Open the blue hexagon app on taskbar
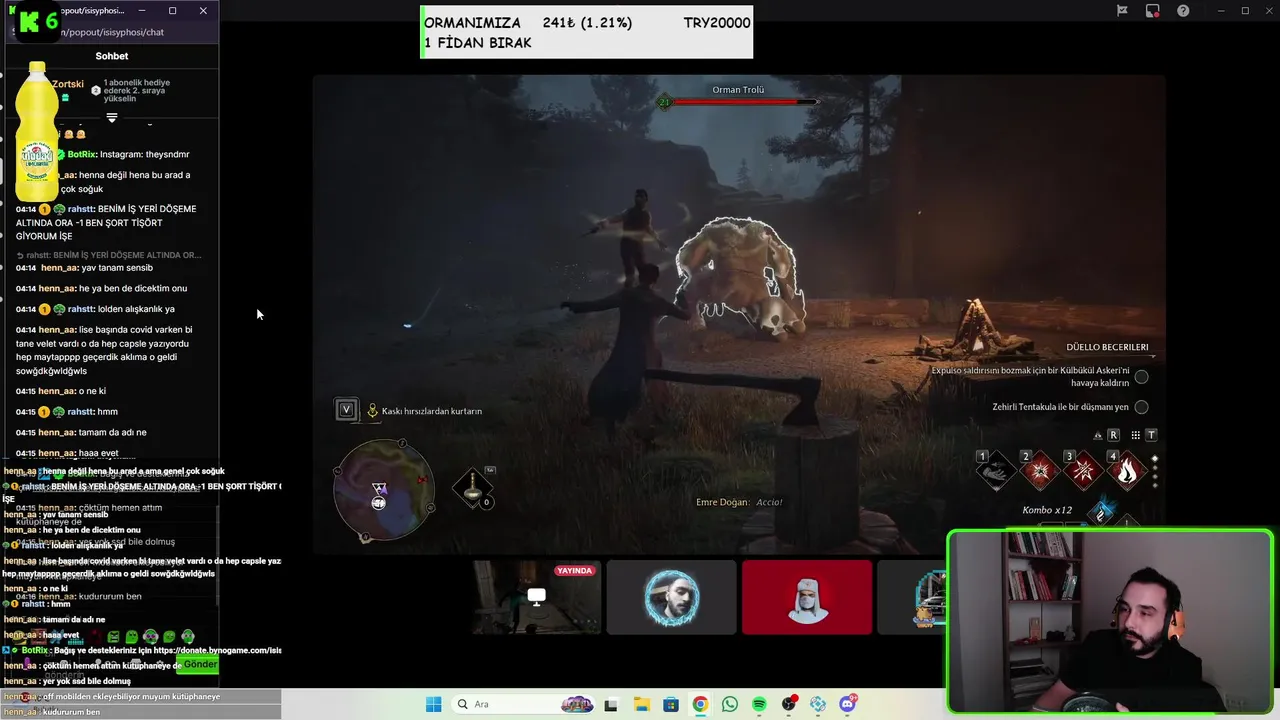Image resolution: width=1280 pixels, height=720 pixels. click(x=819, y=704)
